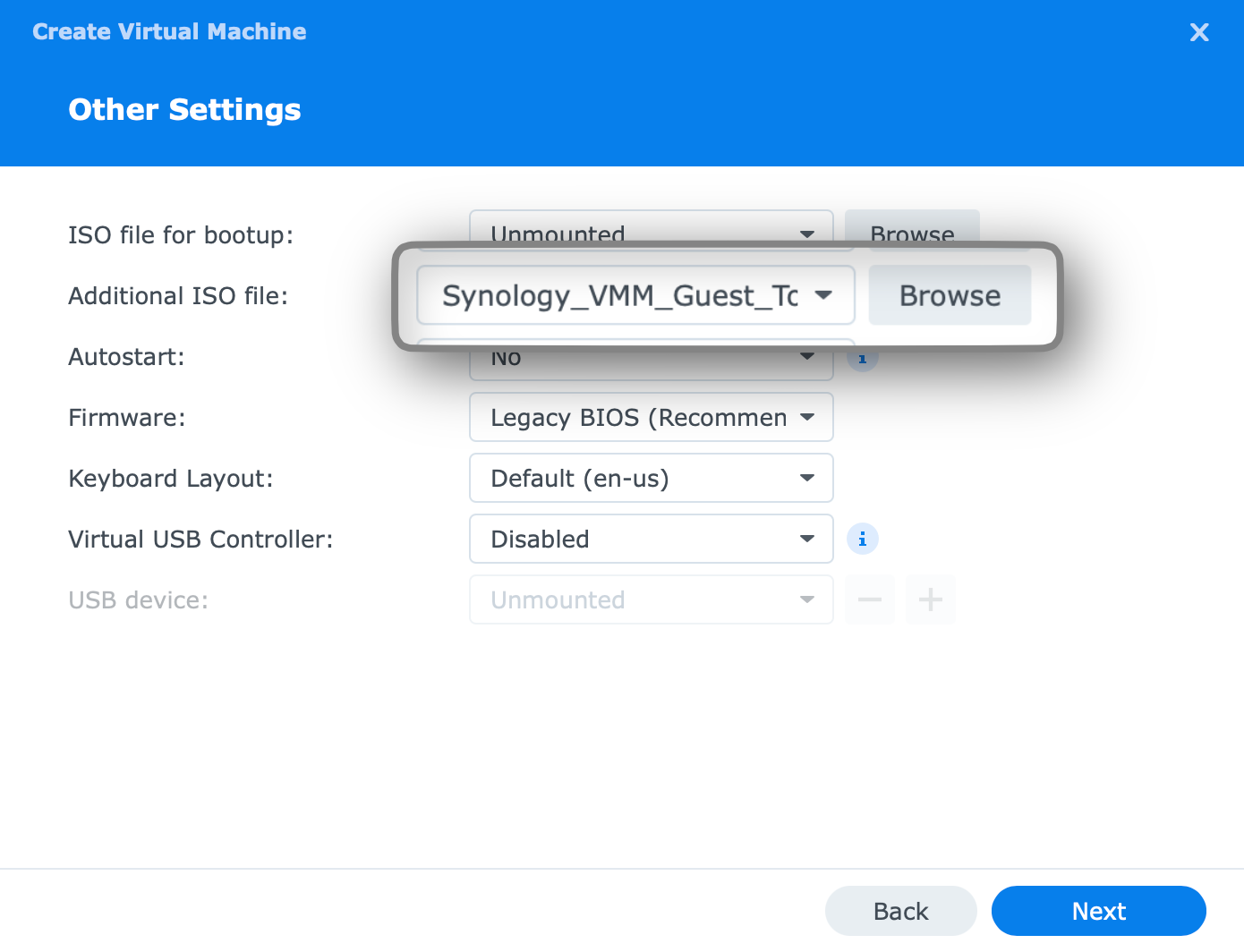Click the Browse button for Additional ISO file
The image size is (1244, 952).
click(x=950, y=295)
